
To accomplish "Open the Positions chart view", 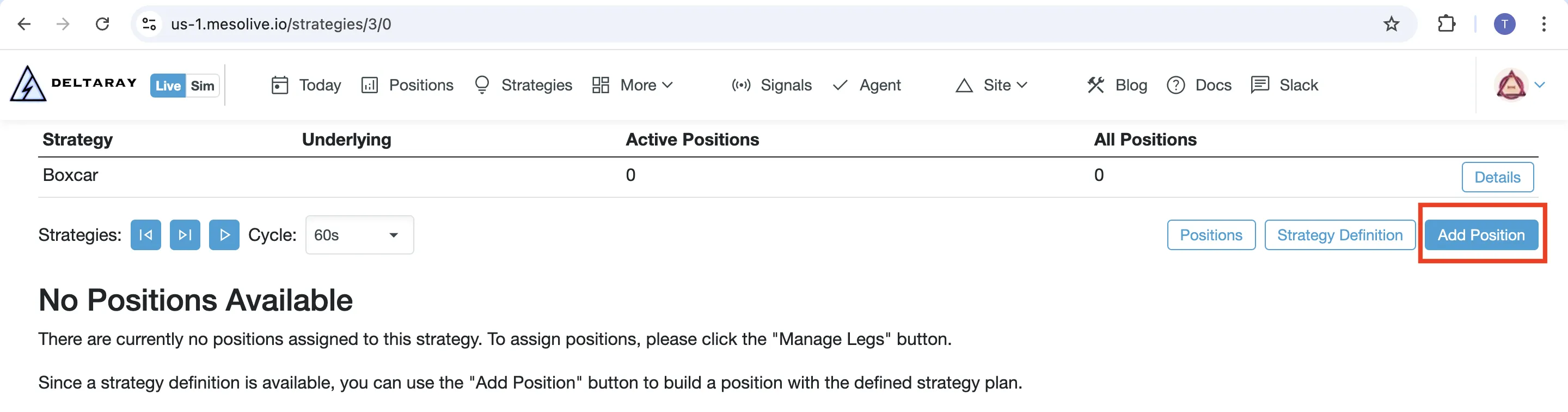I will tap(407, 86).
